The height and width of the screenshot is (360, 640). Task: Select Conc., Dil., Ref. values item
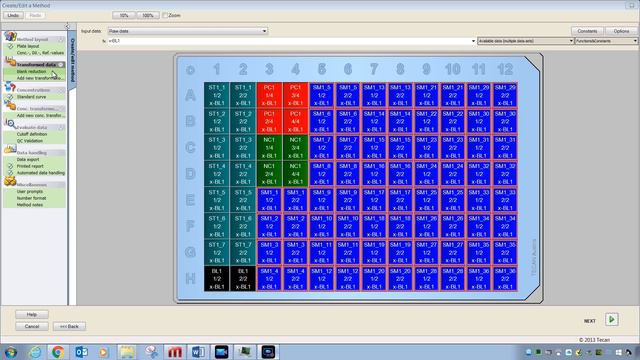40,53
